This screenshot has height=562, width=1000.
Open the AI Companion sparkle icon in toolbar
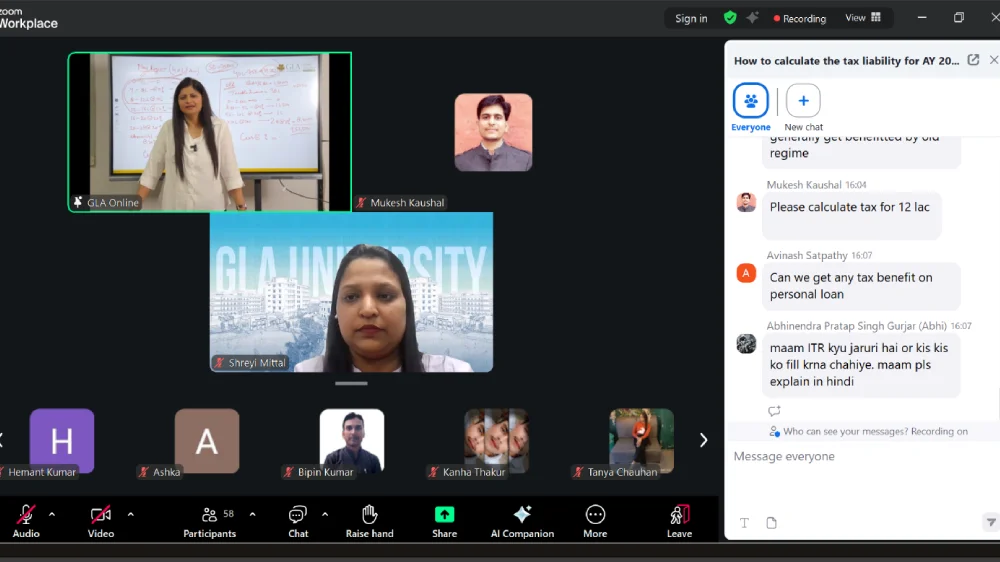[x=522, y=515]
